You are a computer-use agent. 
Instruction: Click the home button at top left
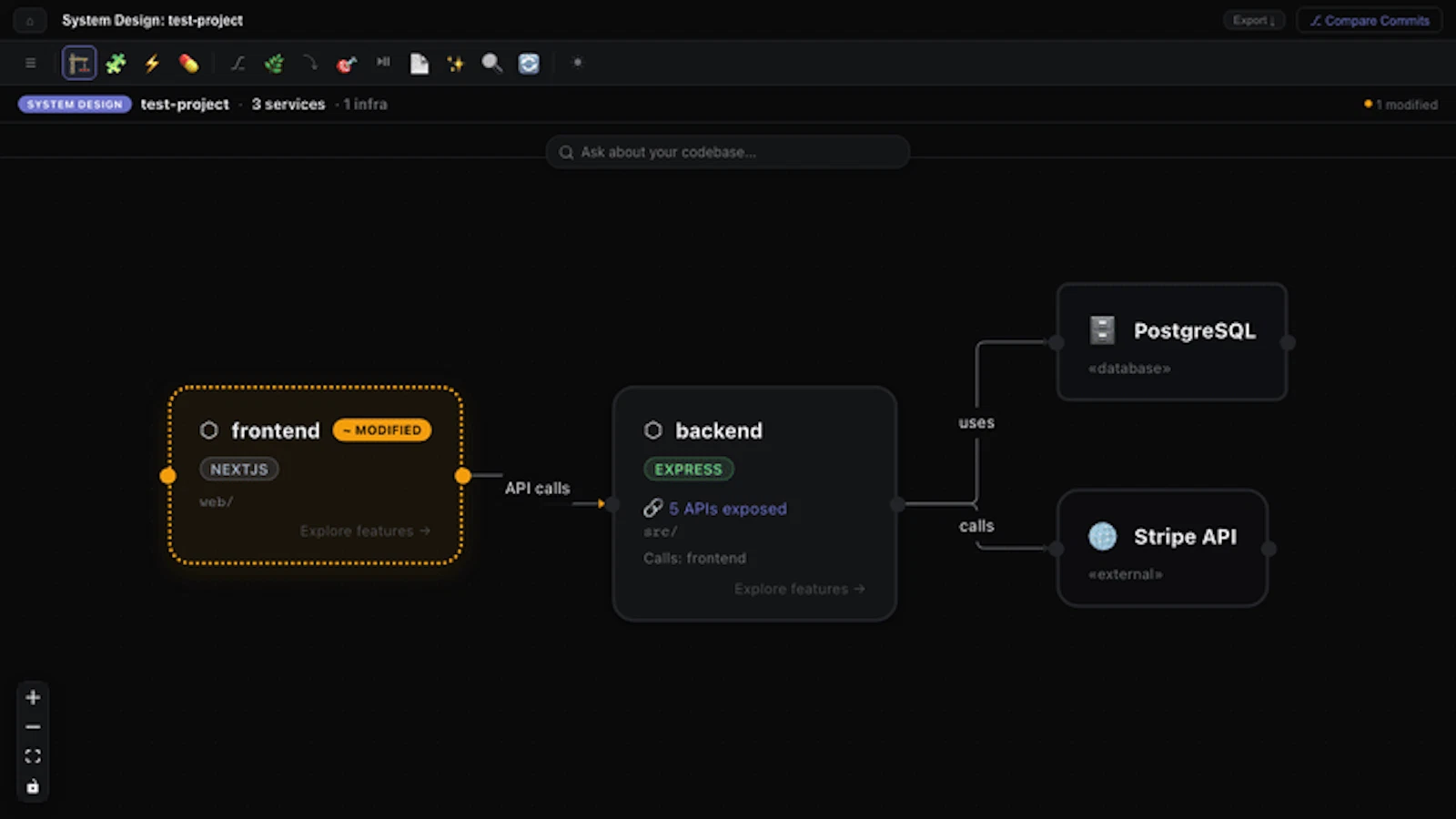point(29,20)
